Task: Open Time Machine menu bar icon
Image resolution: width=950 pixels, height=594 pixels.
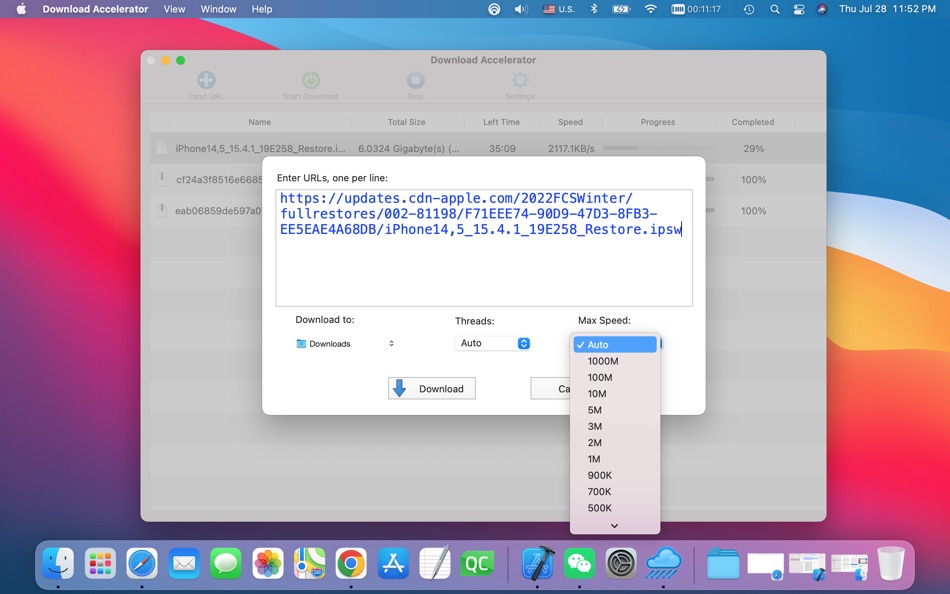Action: (749, 9)
